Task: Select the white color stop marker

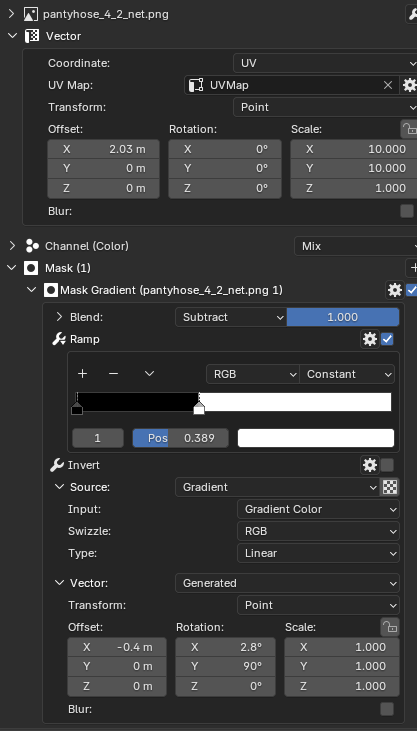Action: pos(199,409)
